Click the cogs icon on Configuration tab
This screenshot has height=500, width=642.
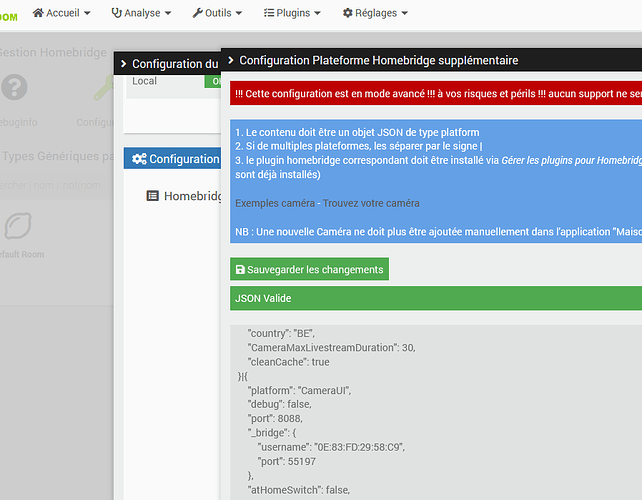[139, 159]
